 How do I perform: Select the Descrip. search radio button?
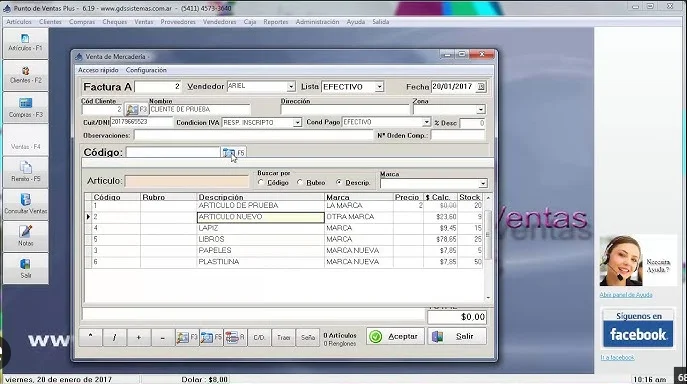(x=339, y=182)
